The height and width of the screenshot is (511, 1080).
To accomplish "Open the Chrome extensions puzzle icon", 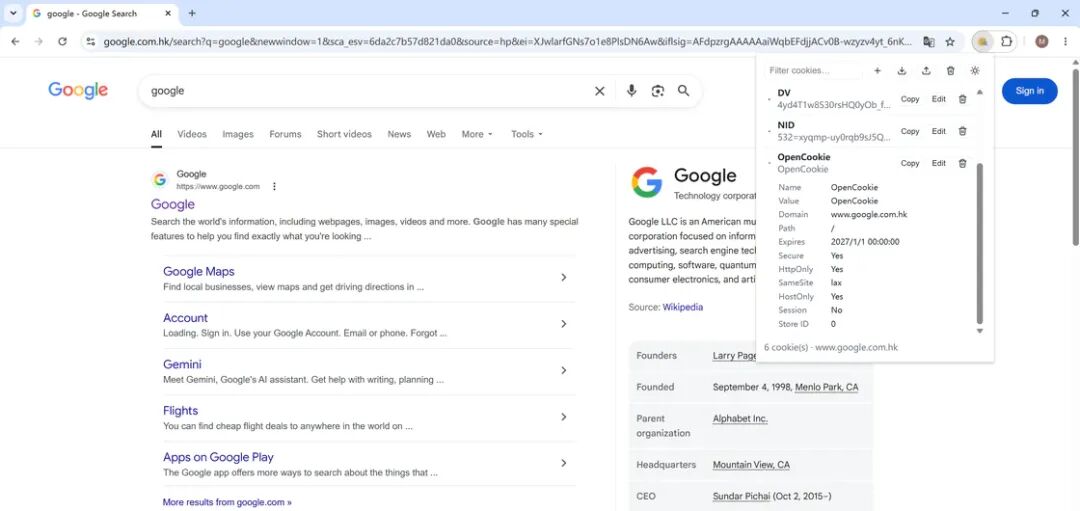I will [1006, 42].
